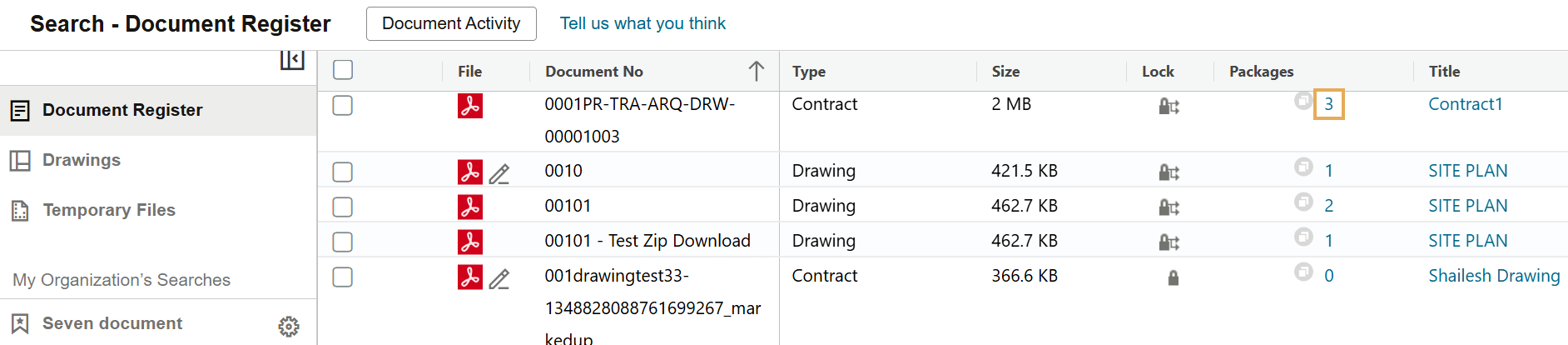Select checkbox for 00101 - Test Zip Download
Viewport: 1568px width, 345px height.
[x=343, y=242]
